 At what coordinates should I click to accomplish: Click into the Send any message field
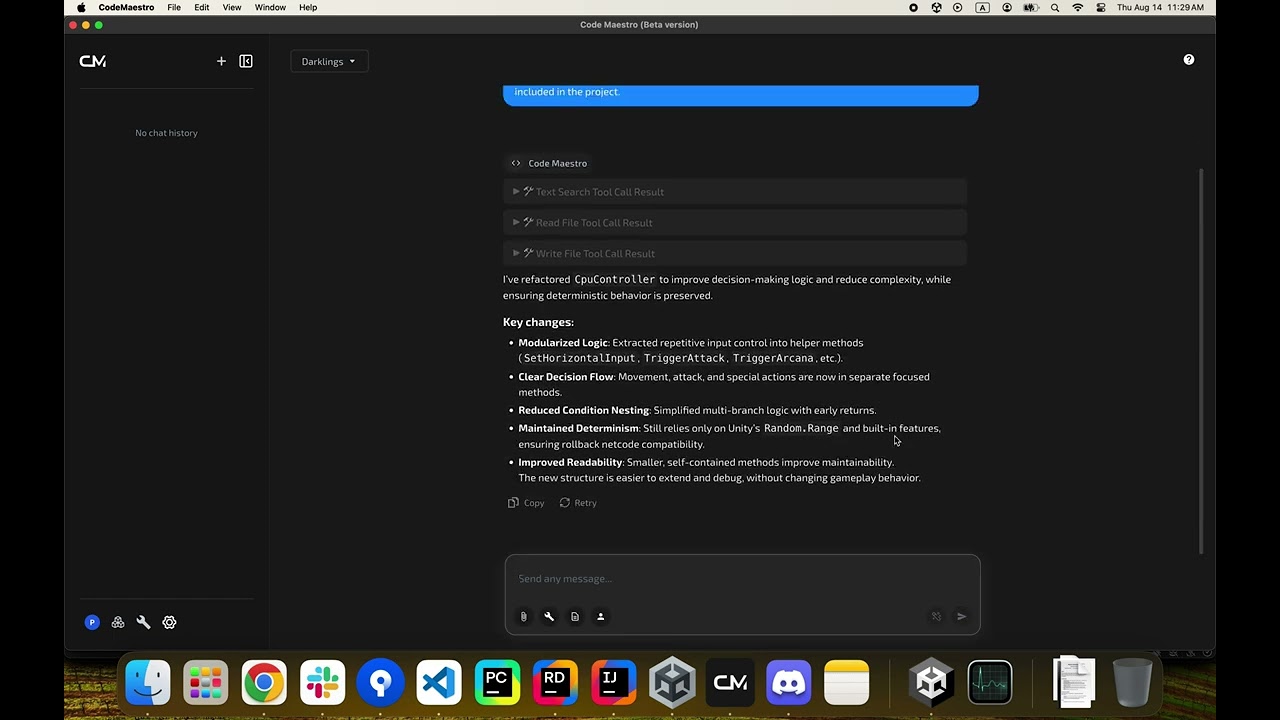(742, 579)
